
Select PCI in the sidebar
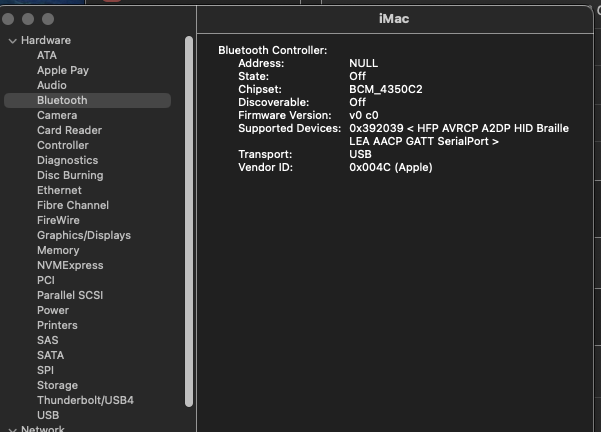pyautogui.click(x=46, y=280)
